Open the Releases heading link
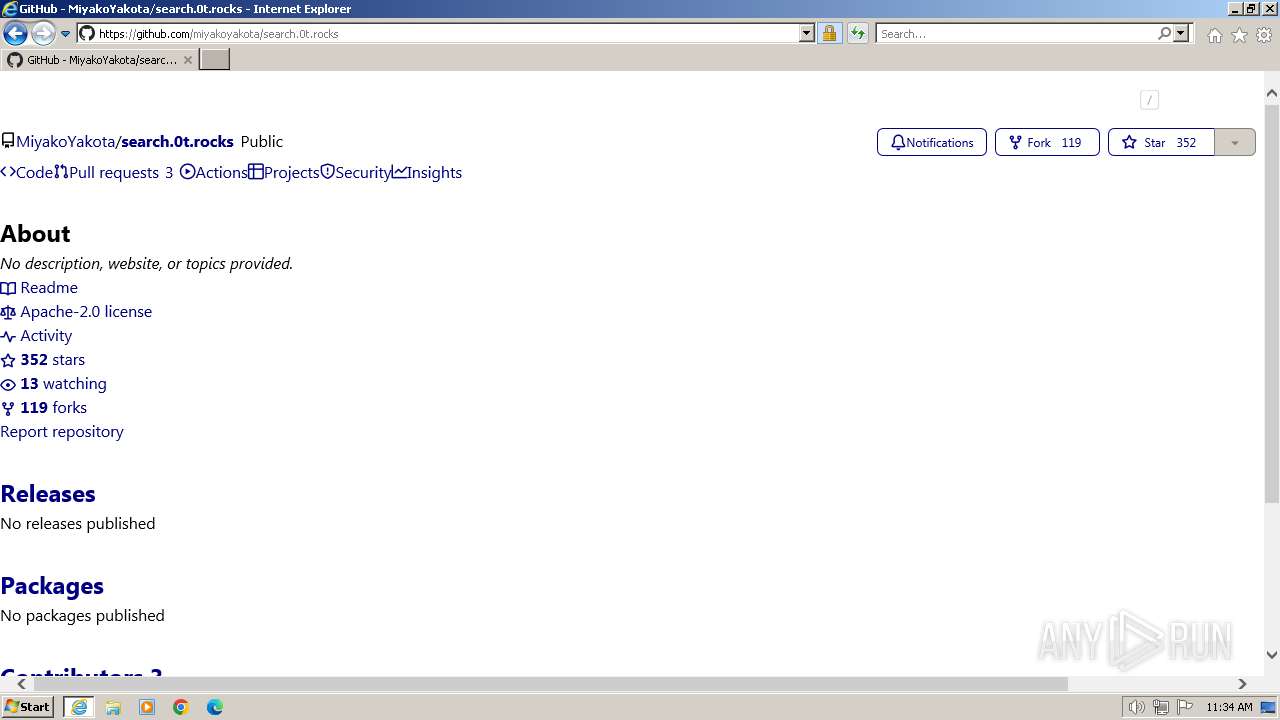This screenshot has width=1280, height=720. tap(48, 494)
